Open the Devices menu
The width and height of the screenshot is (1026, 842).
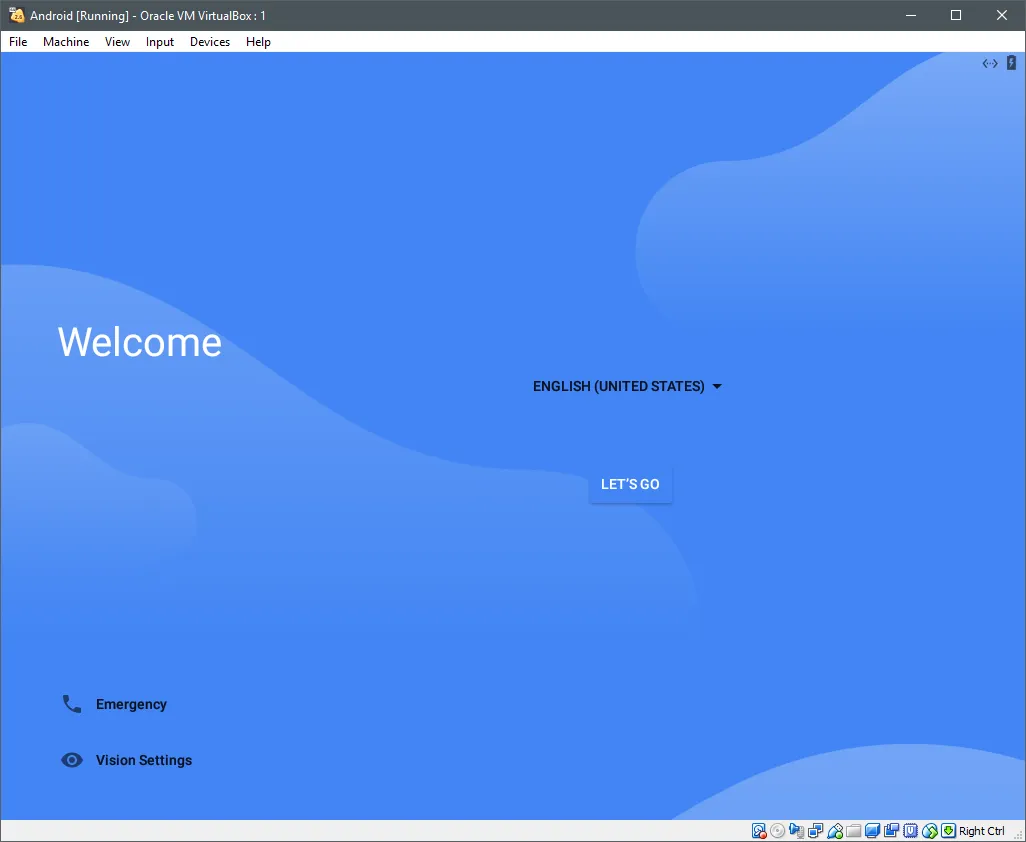210,42
